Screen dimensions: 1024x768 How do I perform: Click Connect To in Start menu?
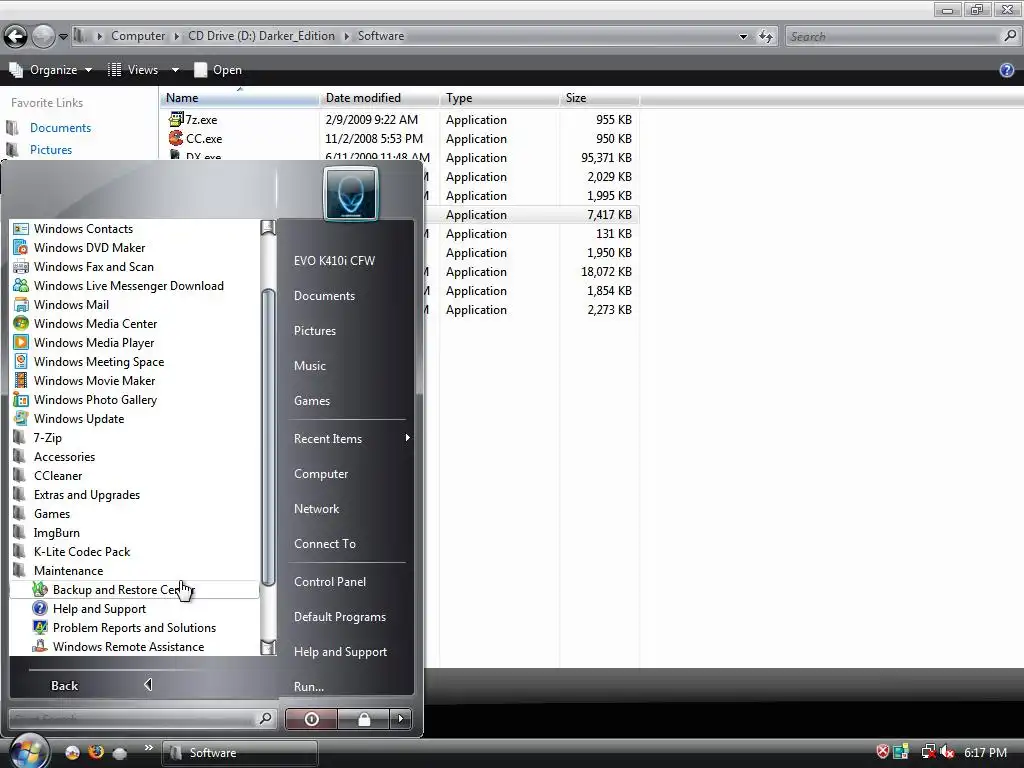coord(325,543)
